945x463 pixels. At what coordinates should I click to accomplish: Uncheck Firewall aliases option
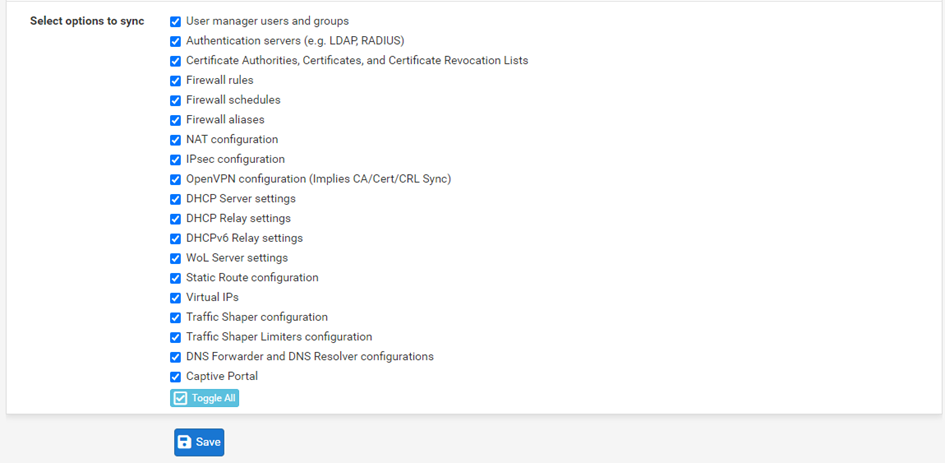175,121
